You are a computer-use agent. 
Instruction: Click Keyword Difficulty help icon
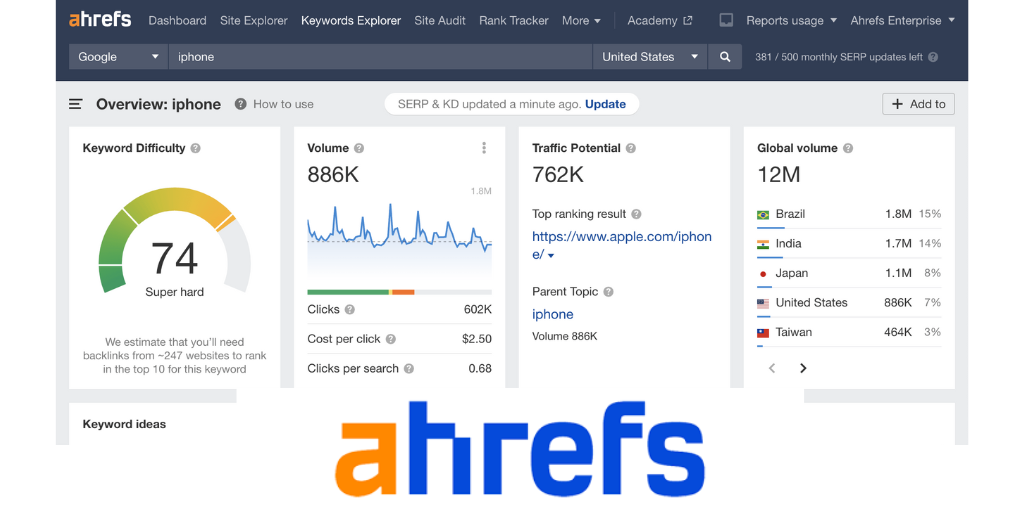point(195,148)
